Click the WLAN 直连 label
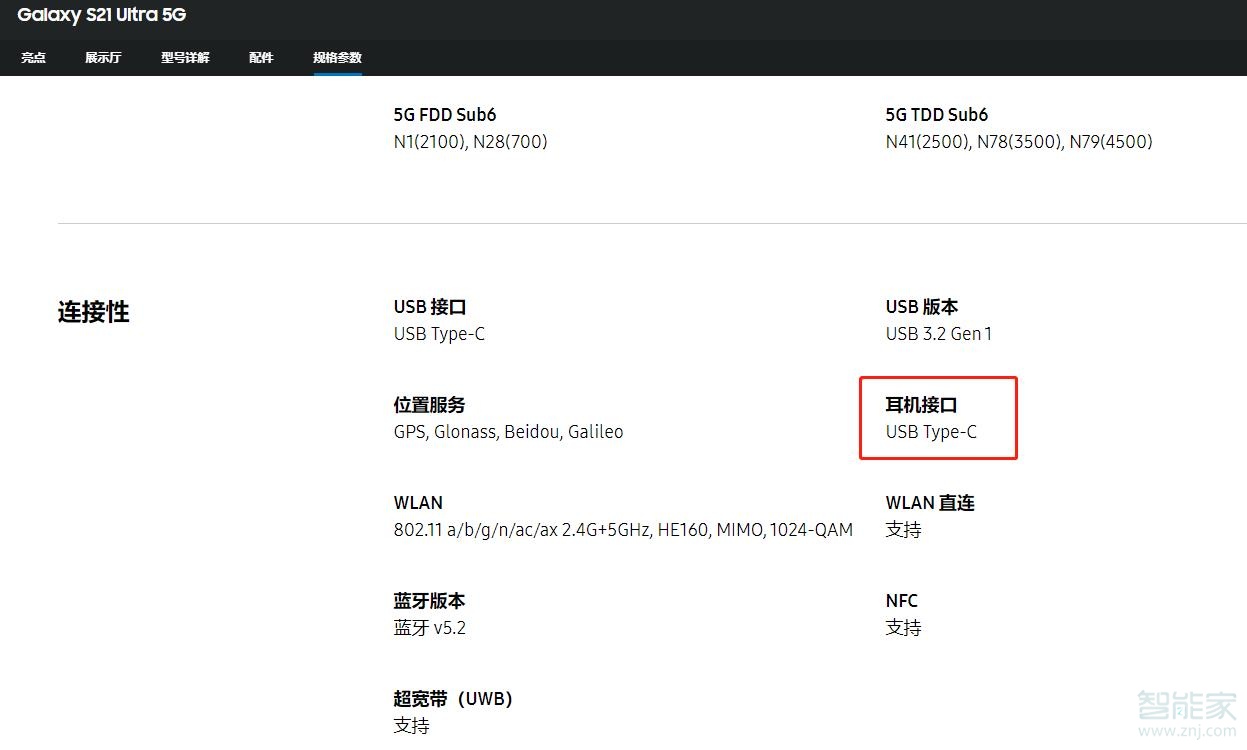This screenshot has width=1247, height=750. 930,503
